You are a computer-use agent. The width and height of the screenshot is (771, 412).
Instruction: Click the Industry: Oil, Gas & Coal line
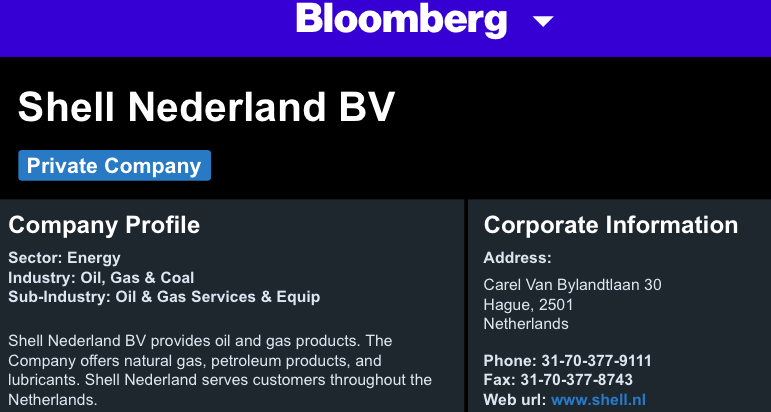(101, 277)
